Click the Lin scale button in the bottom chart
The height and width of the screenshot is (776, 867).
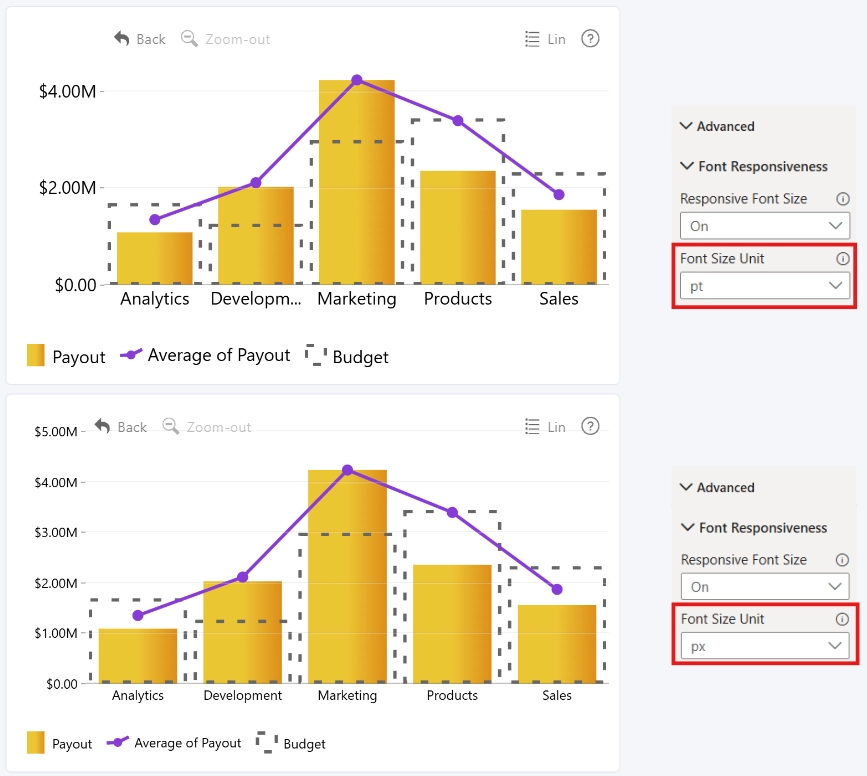[x=545, y=427]
